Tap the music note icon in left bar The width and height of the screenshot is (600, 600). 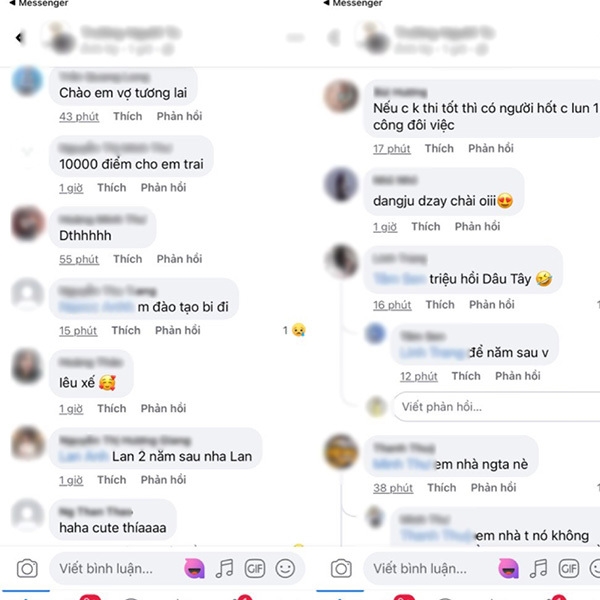[x=225, y=568]
